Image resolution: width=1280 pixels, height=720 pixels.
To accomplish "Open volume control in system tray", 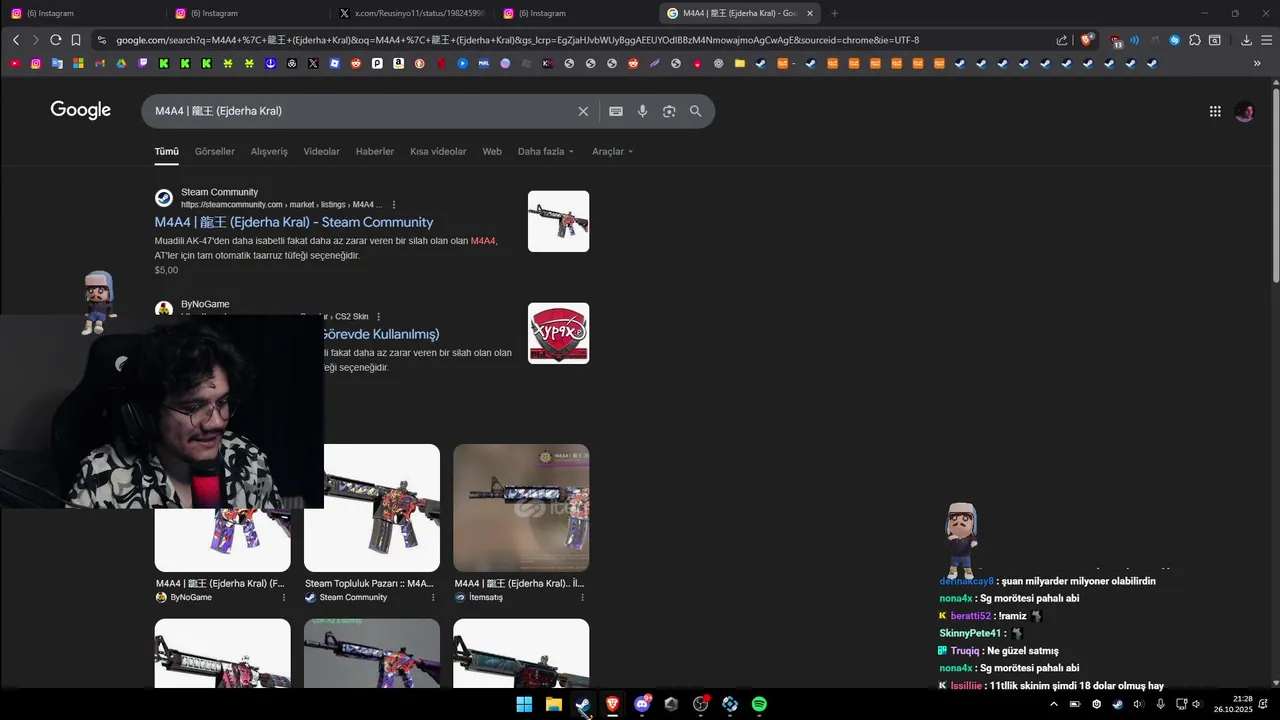I will tap(1196, 704).
